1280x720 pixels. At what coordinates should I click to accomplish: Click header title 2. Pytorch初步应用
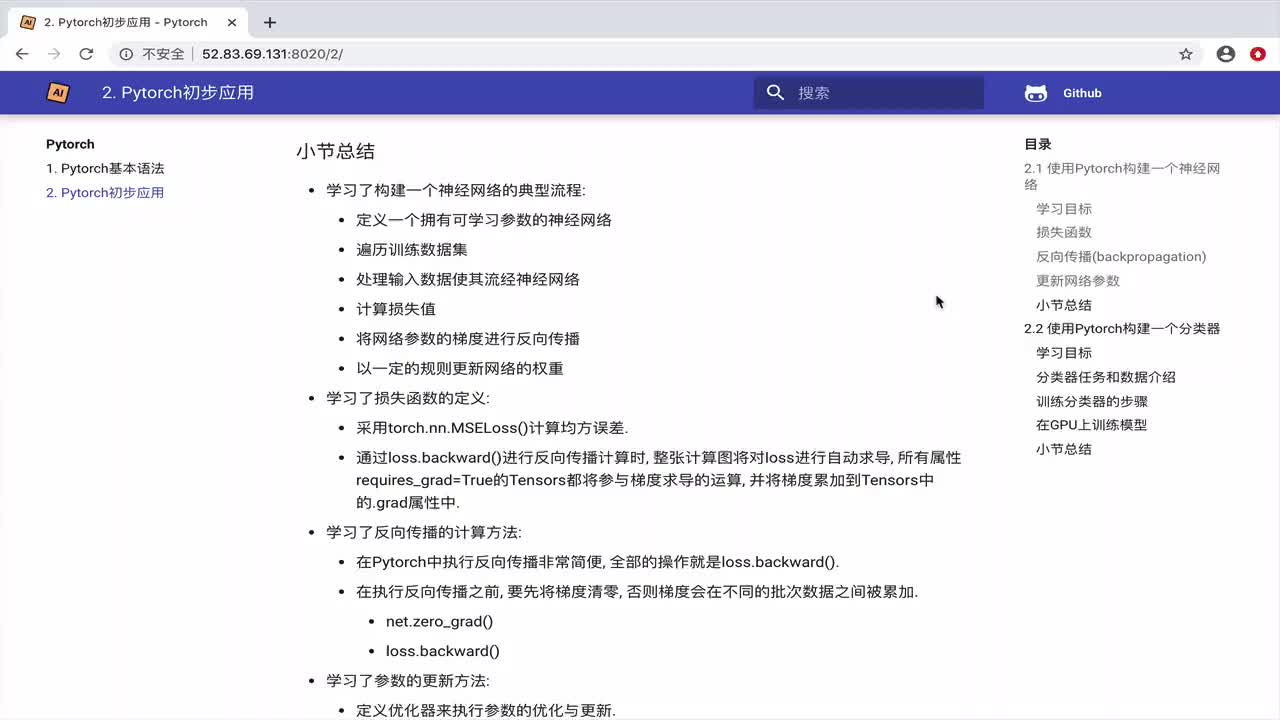click(x=178, y=93)
